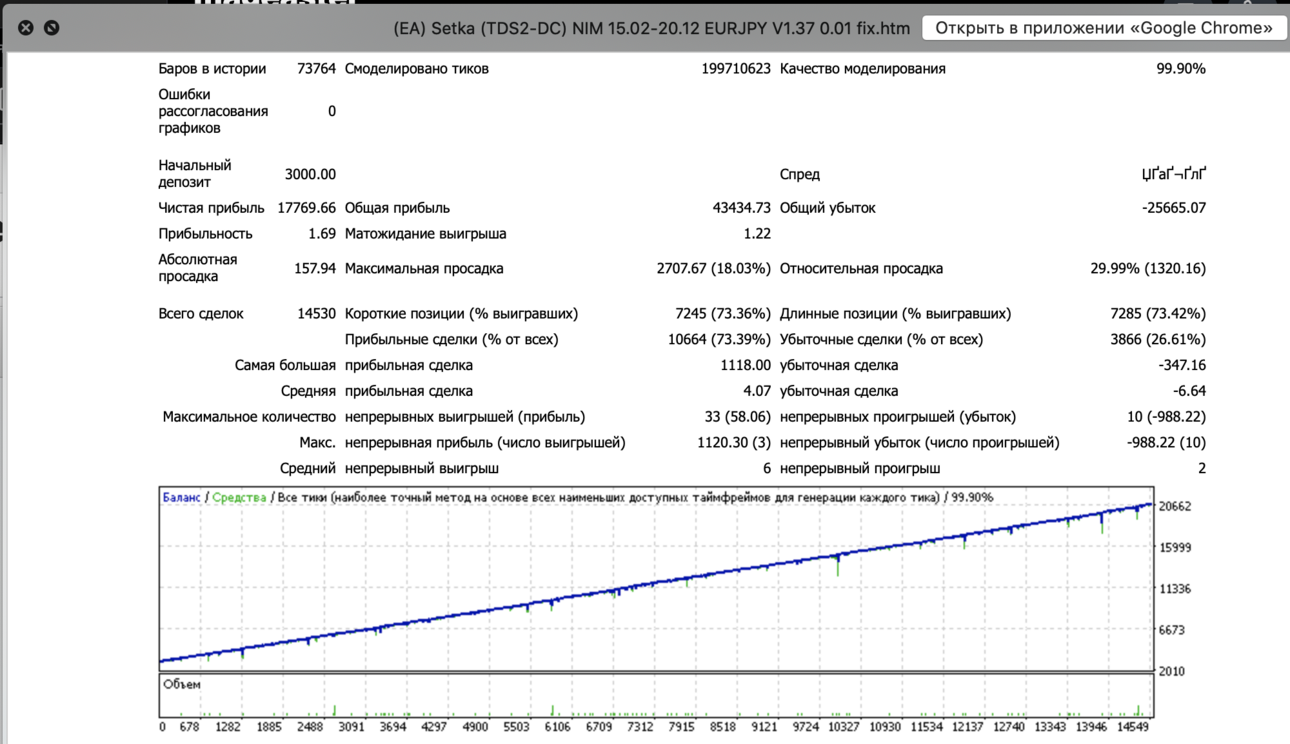Click the relative drawdown 29.99% (1320.16)
This screenshot has width=1290, height=744.
(1148, 268)
